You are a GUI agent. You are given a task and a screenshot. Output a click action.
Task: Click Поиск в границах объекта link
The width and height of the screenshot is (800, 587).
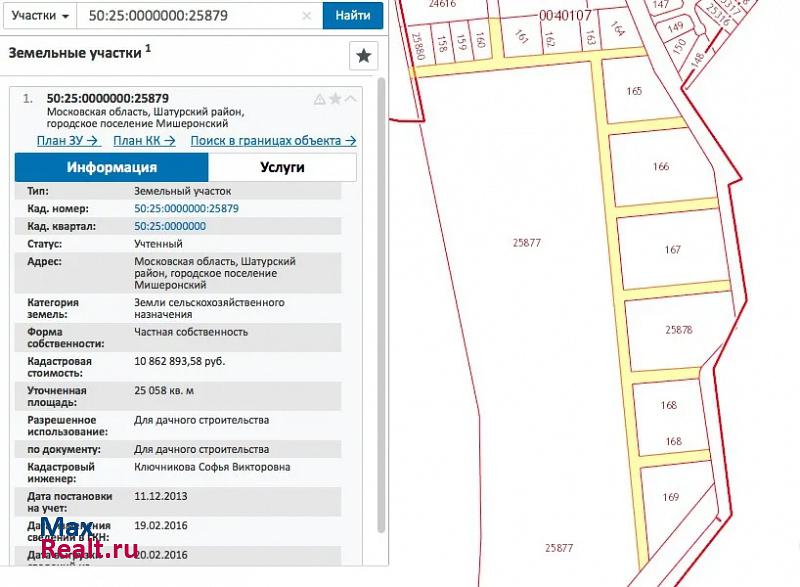point(273,141)
